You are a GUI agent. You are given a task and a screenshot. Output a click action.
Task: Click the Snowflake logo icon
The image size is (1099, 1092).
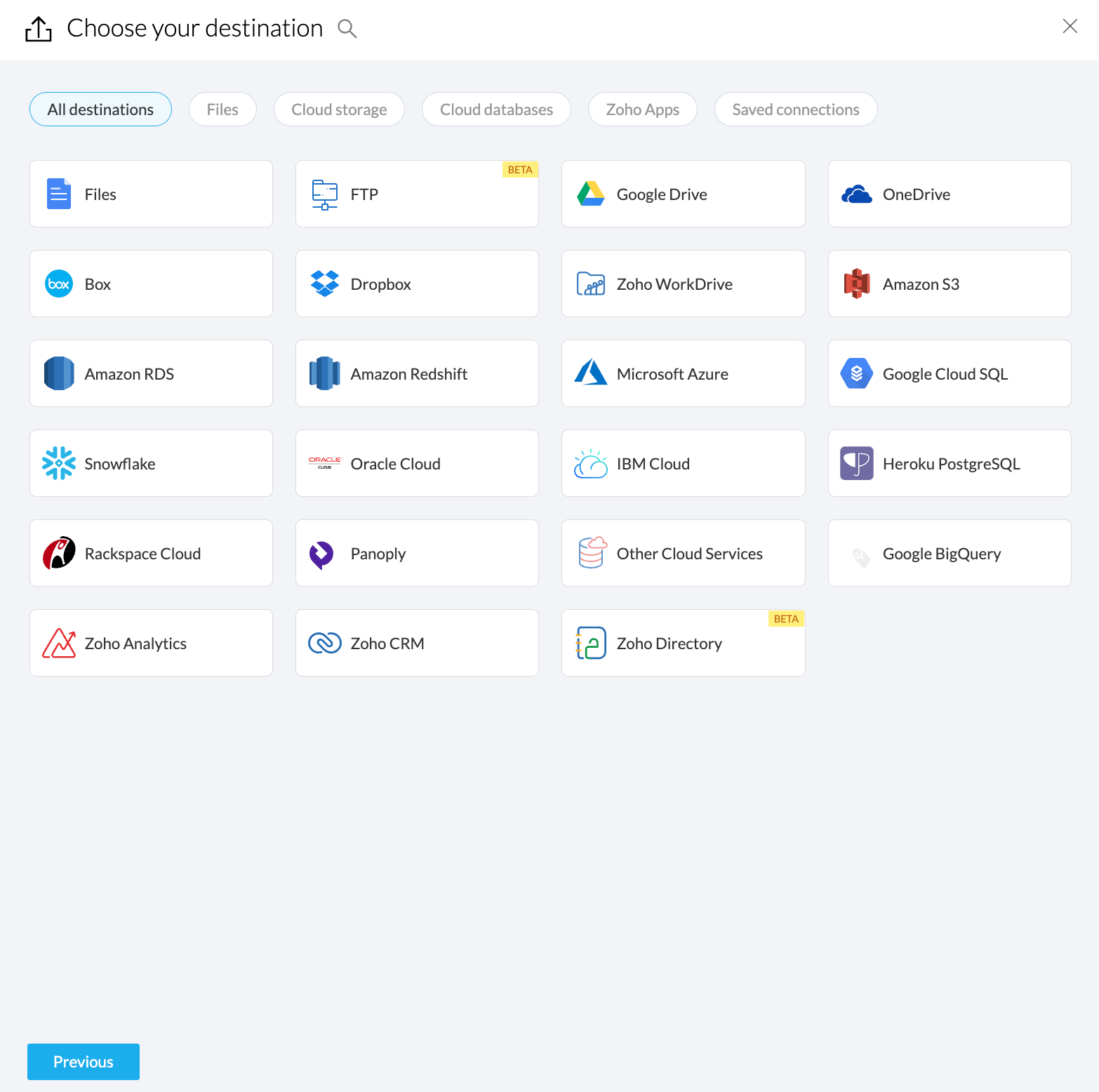[59, 463]
